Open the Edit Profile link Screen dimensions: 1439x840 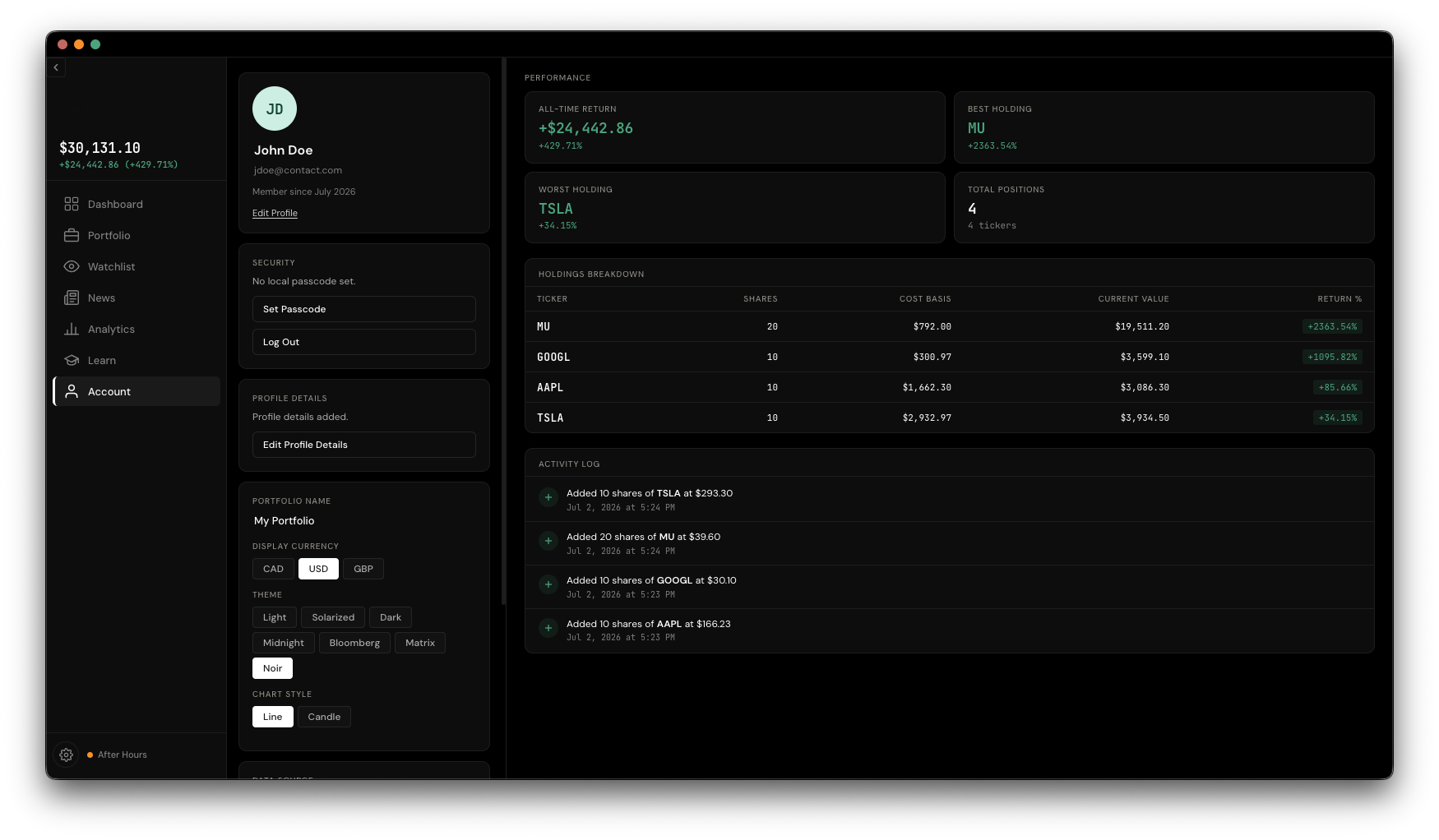click(x=275, y=213)
